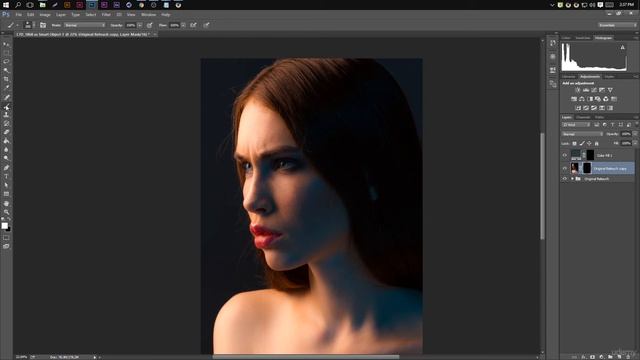Select the Move tool
The height and width of the screenshot is (360, 640).
tap(6, 44)
